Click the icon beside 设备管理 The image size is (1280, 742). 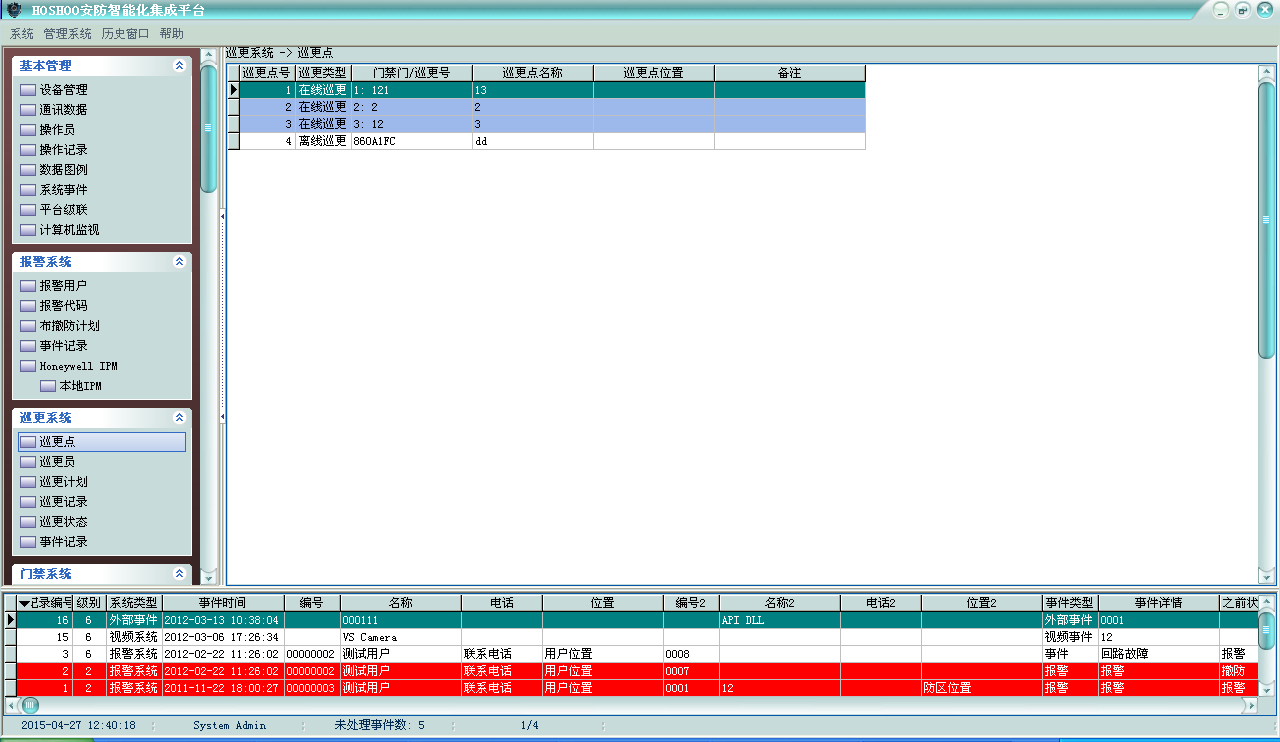28,90
